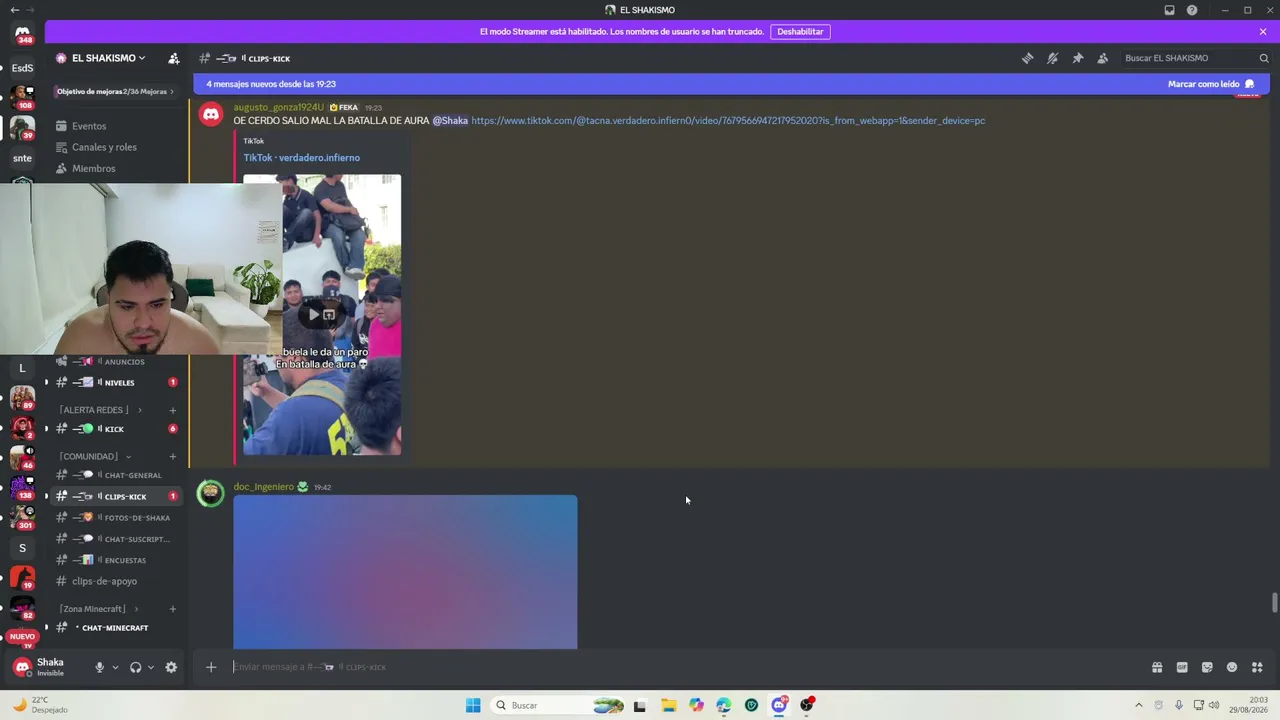Select the server with the 138 badge

[x=22, y=488]
